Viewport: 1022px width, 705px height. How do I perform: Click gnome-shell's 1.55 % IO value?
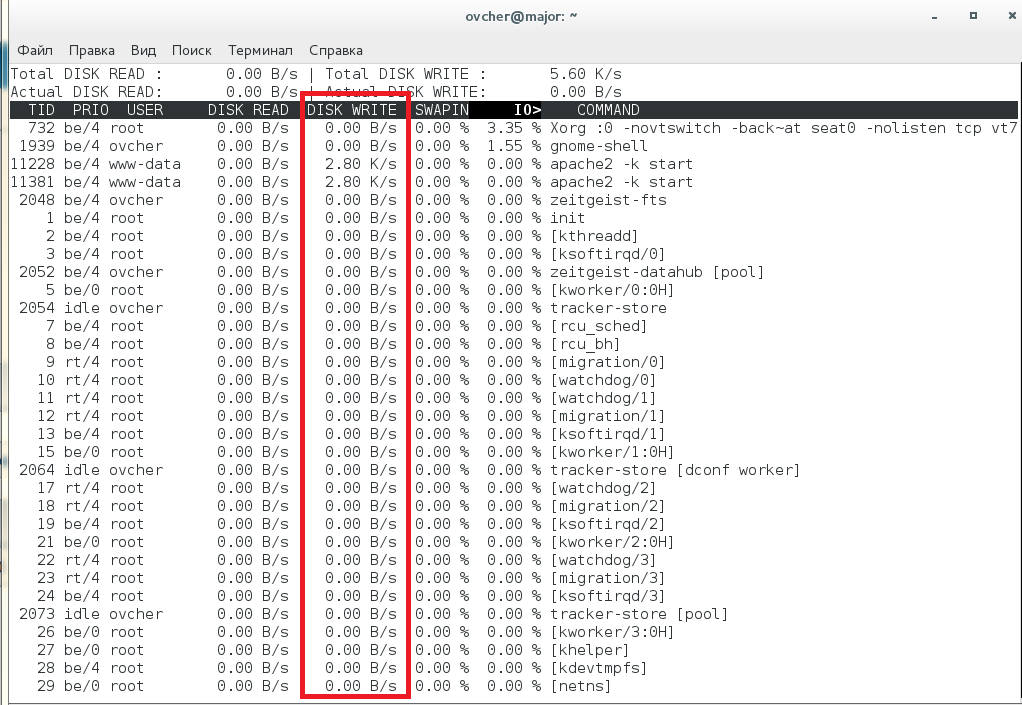(x=514, y=146)
